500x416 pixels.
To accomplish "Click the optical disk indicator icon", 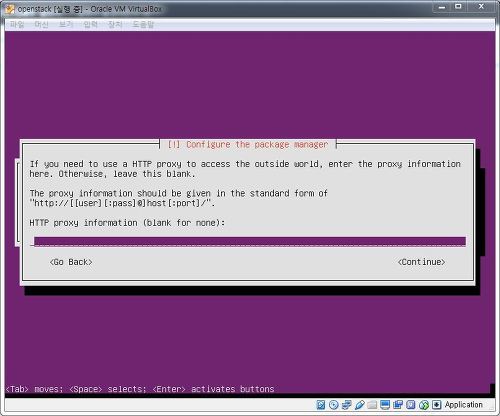I will pyautogui.click(x=333, y=405).
